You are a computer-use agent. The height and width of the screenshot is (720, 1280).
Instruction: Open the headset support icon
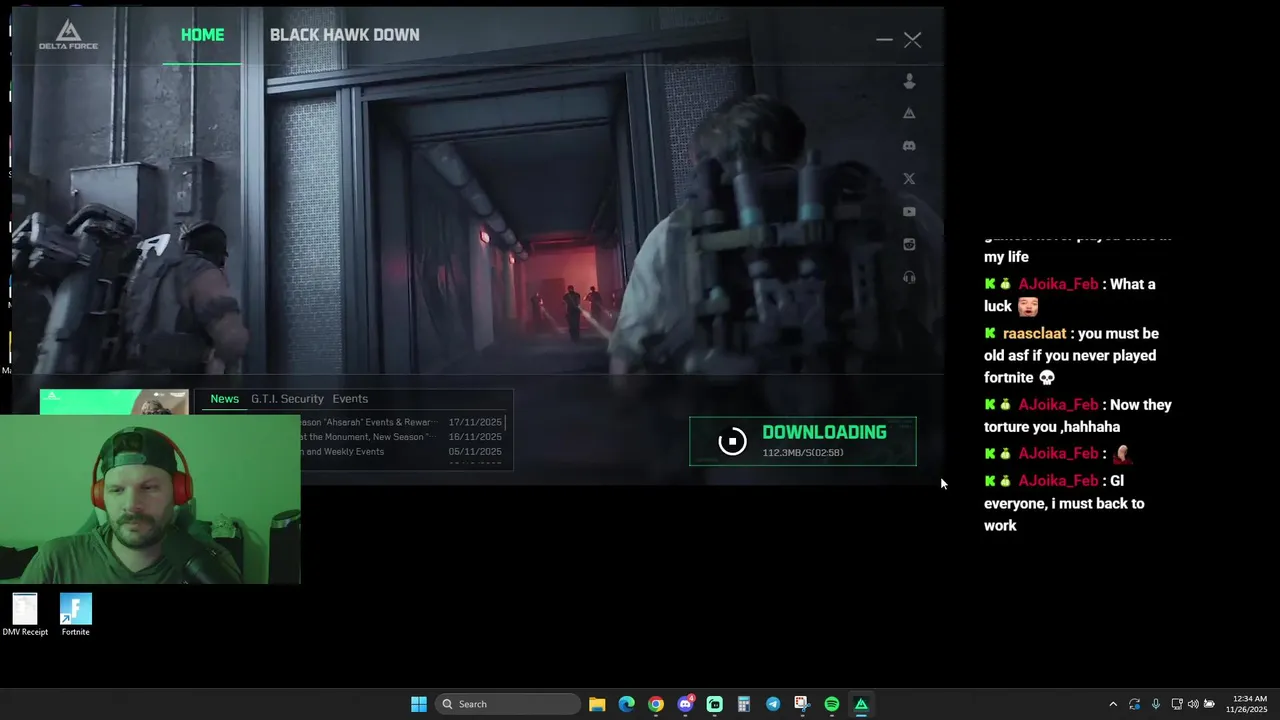pos(909,278)
